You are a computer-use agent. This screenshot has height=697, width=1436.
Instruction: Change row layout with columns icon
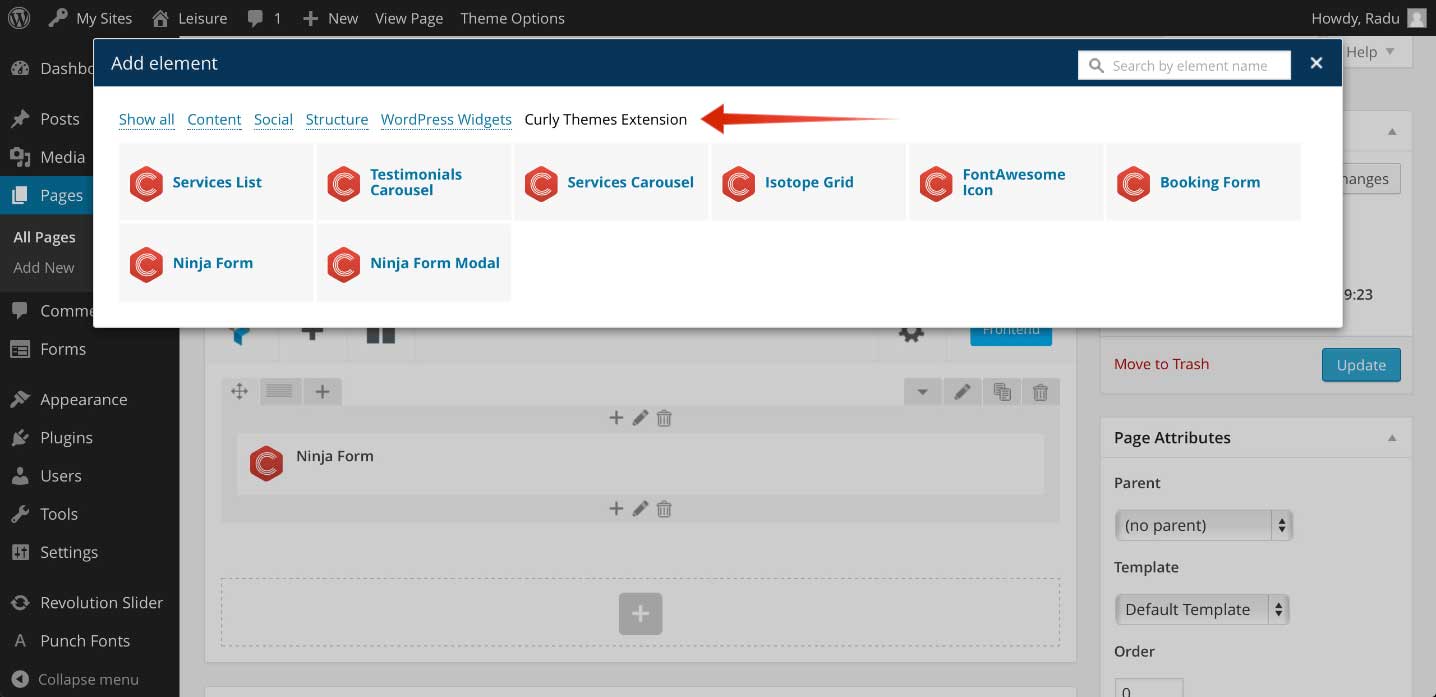point(279,392)
